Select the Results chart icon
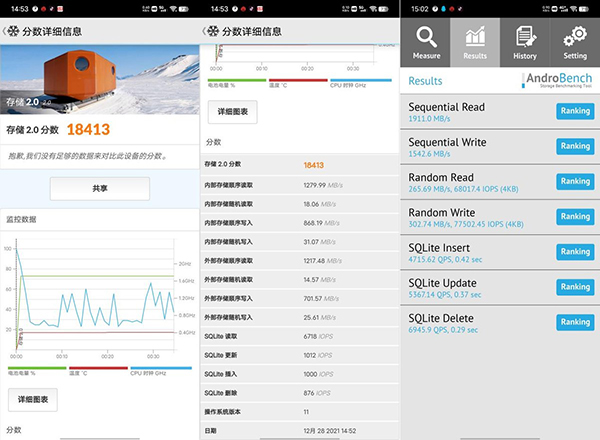600x440 pixels. click(x=475, y=42)
